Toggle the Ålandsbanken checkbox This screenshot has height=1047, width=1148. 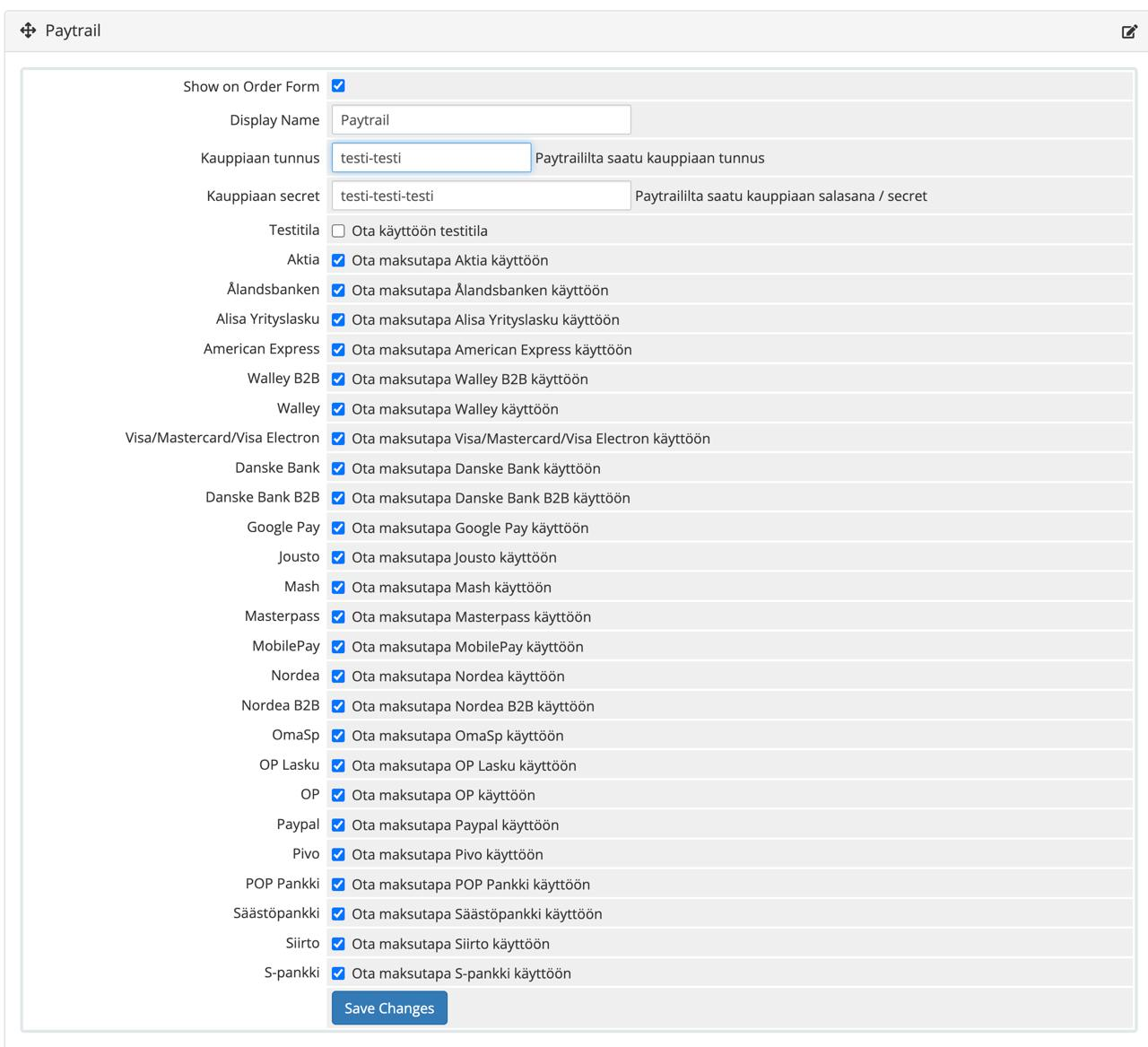[x=338, y=290]
